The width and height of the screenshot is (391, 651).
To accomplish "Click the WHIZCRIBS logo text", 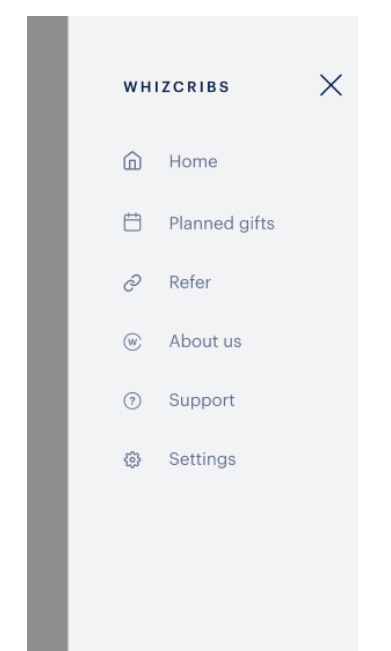I will tap(176, 87).
